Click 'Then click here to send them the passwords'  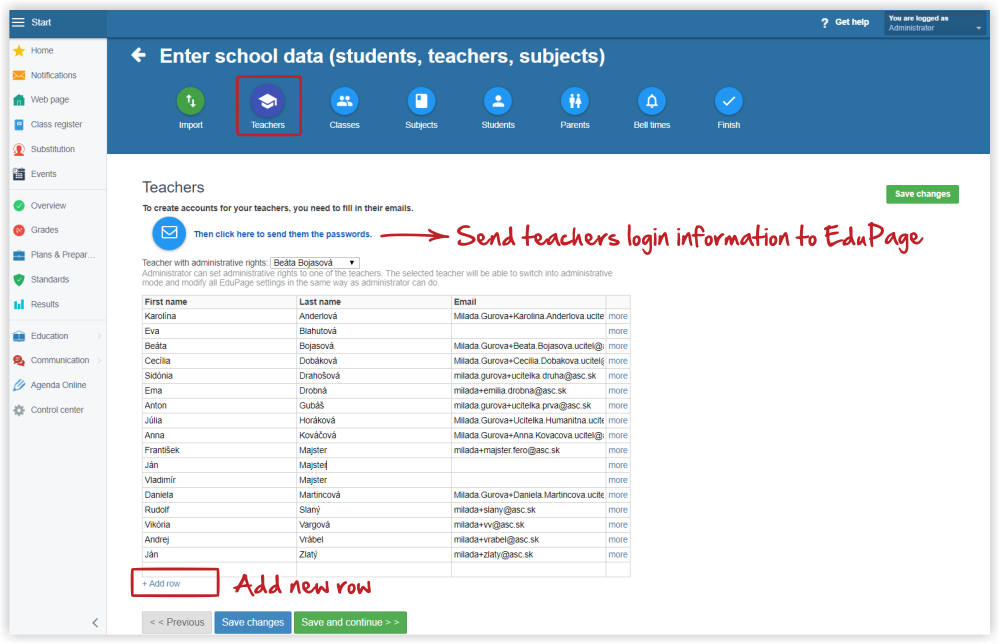pyautogui.click(x=283, y=234)
